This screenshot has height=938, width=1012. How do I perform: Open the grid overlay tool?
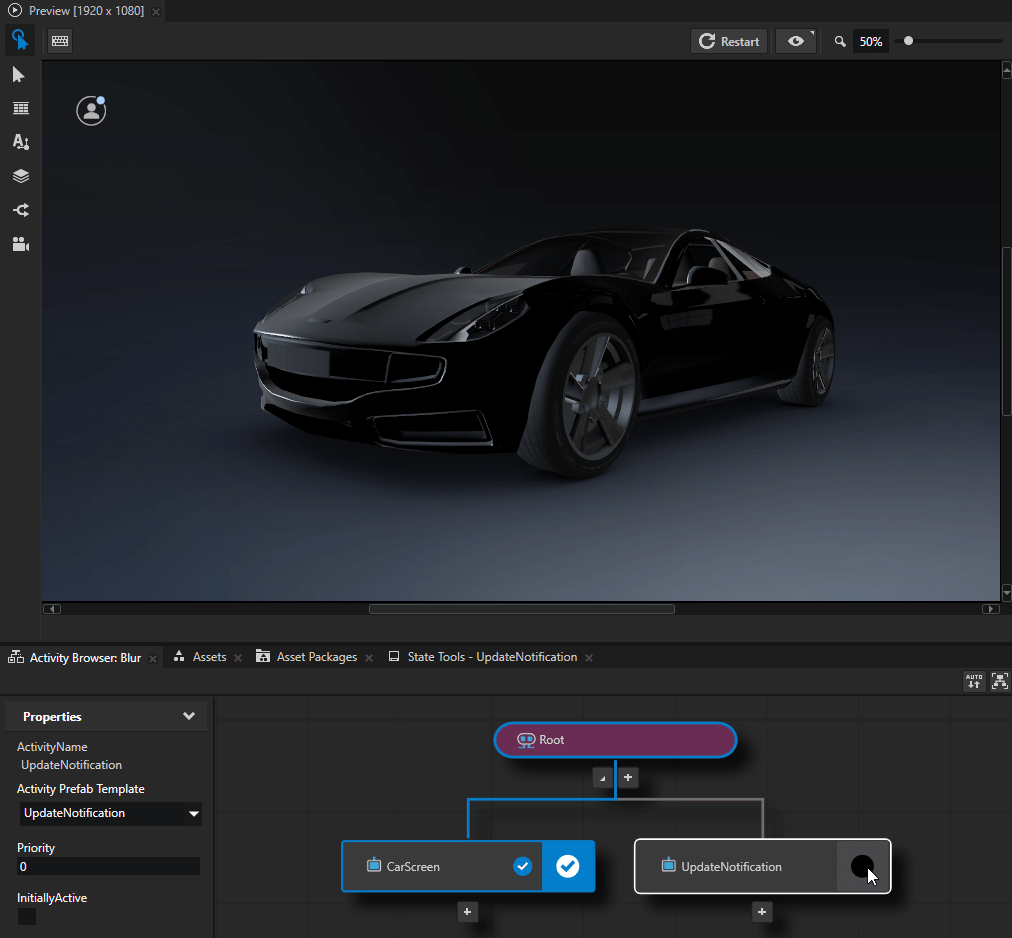19,108
